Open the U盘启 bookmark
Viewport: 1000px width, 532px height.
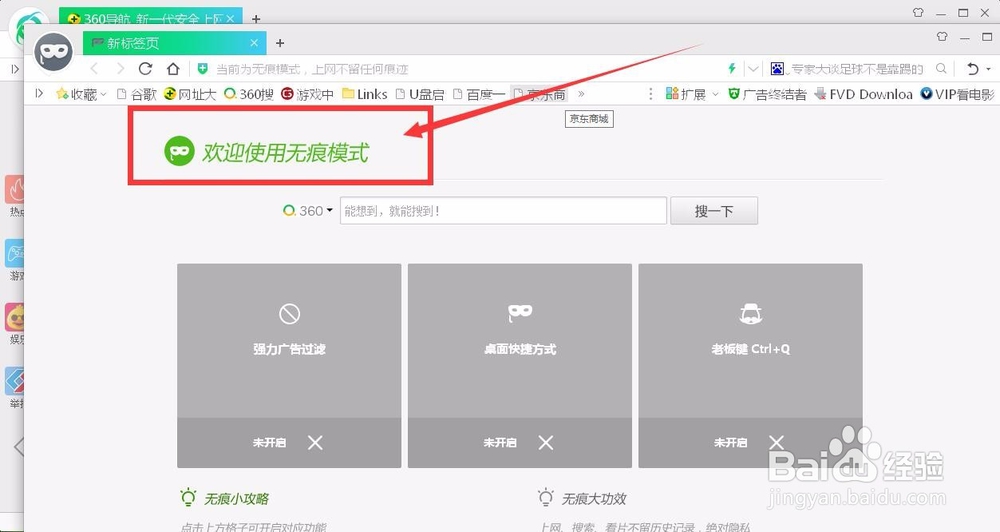[420, 94]
